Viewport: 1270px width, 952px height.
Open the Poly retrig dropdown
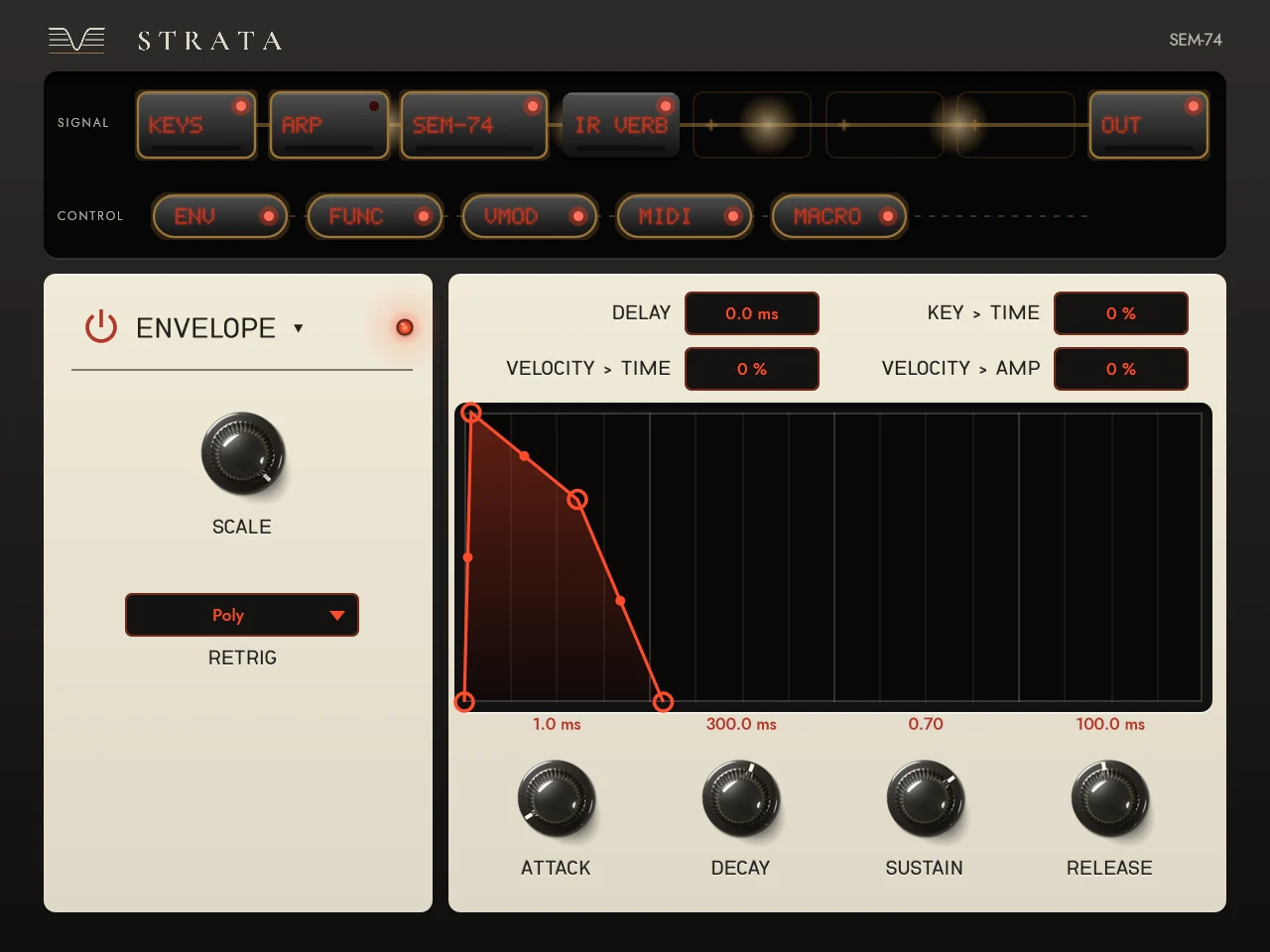pos(242,615)
